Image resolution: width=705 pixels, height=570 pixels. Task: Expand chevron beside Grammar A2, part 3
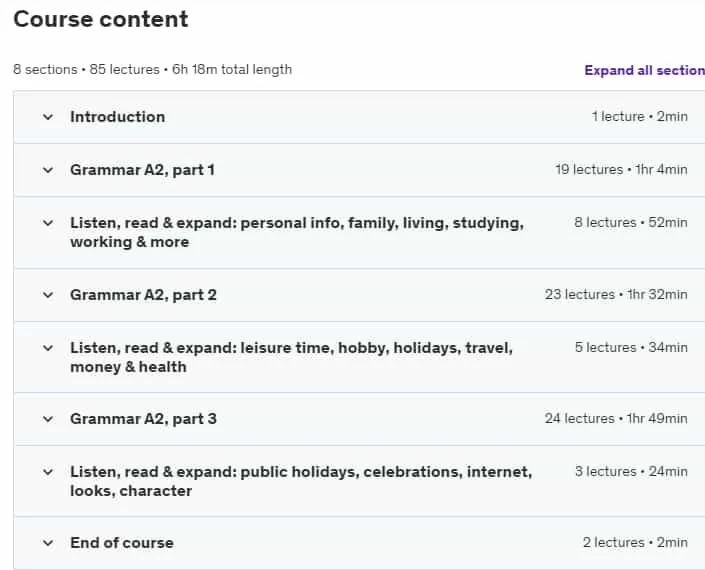point(48,419)
